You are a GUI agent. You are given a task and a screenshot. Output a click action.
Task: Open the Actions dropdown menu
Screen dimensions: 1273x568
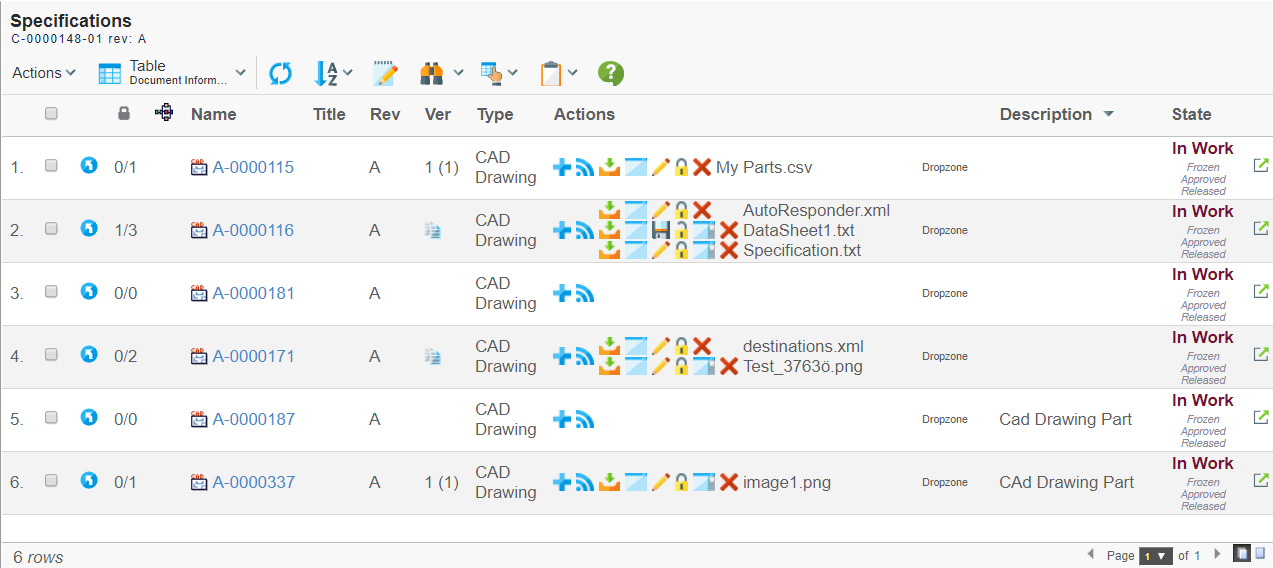44,73
